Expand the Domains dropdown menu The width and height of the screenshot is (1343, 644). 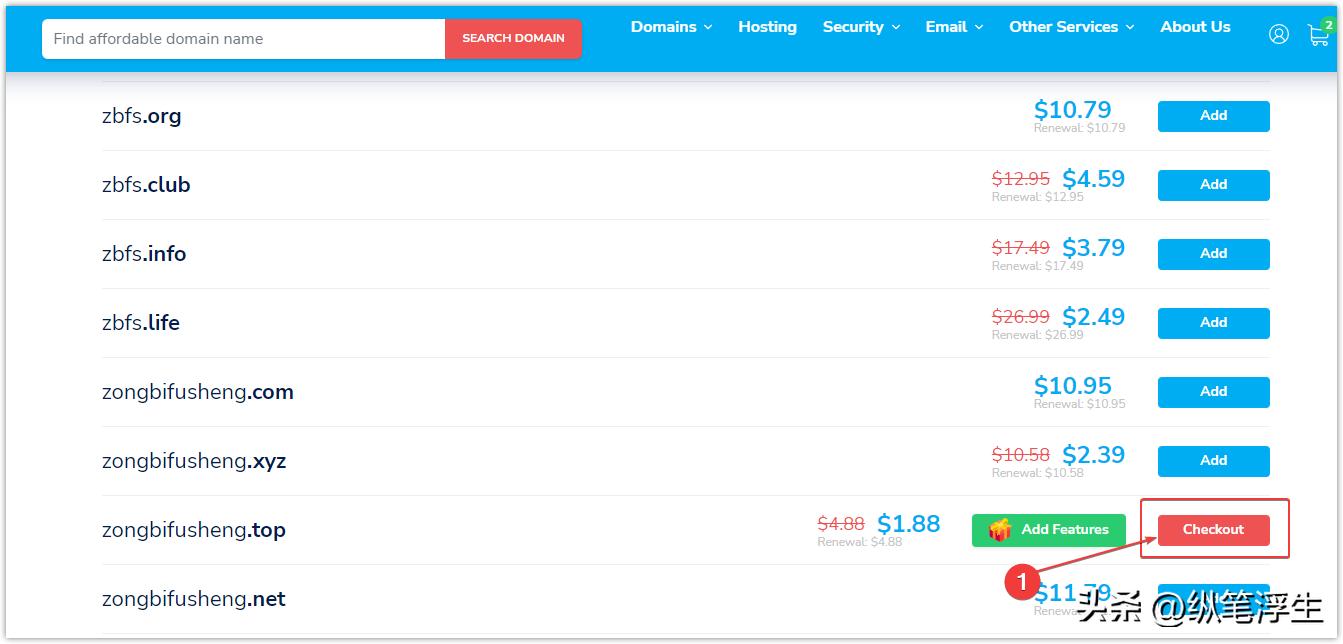click(671, 27)
